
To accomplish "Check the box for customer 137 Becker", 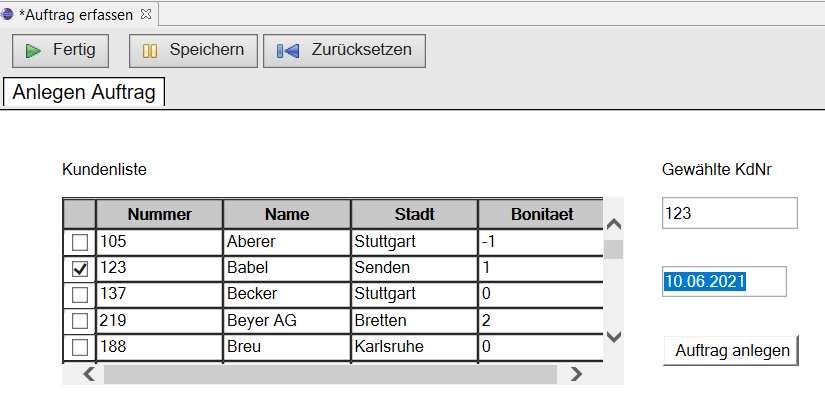I will 79,294.
